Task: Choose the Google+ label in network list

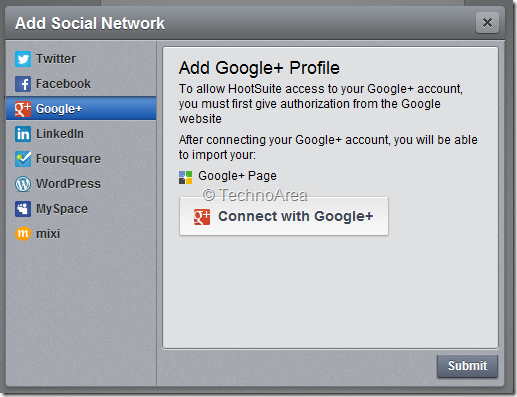Action: tap(59, 109)
